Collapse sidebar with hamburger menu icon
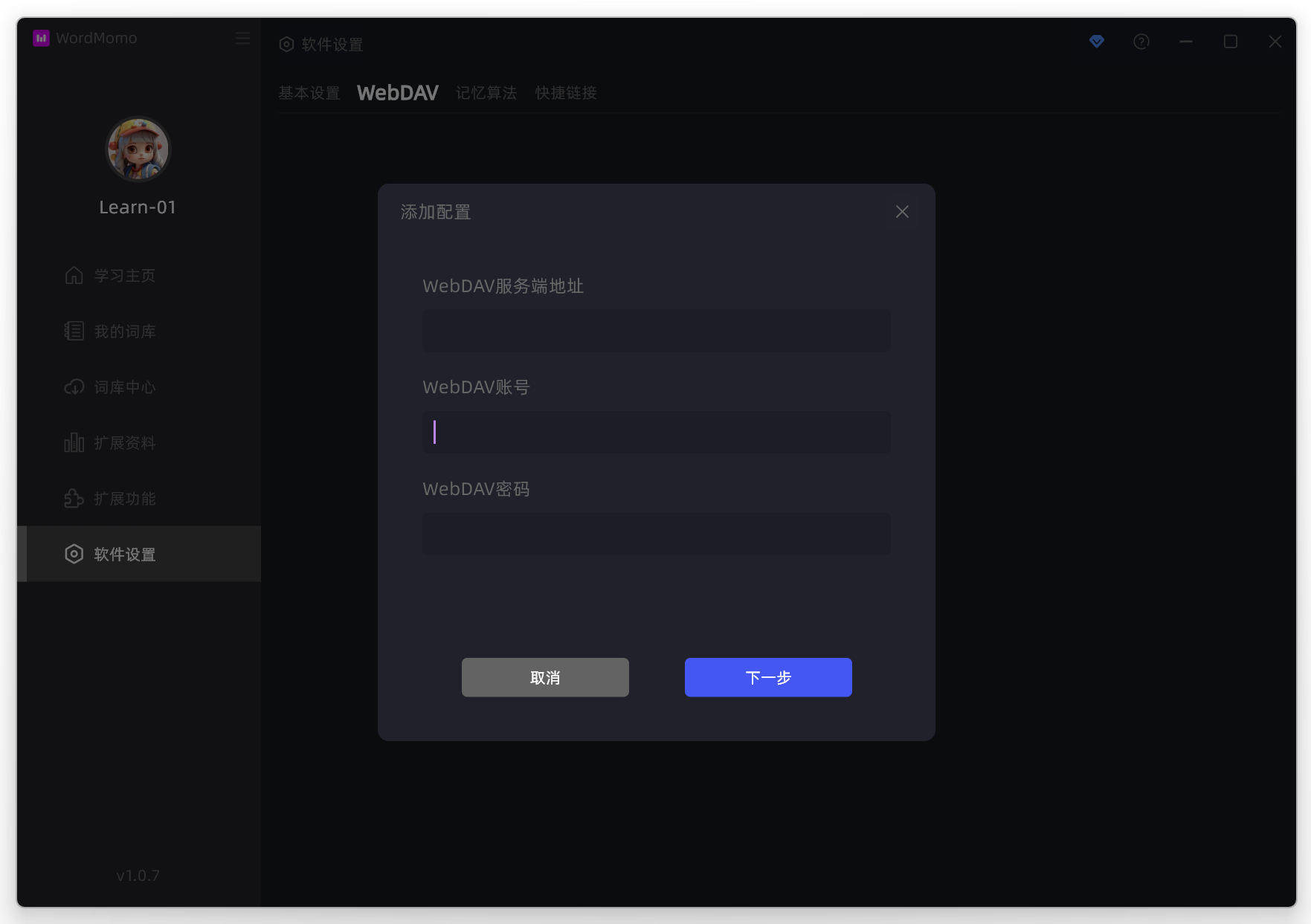Screen dimensions: 1311x924 [242, 38]
